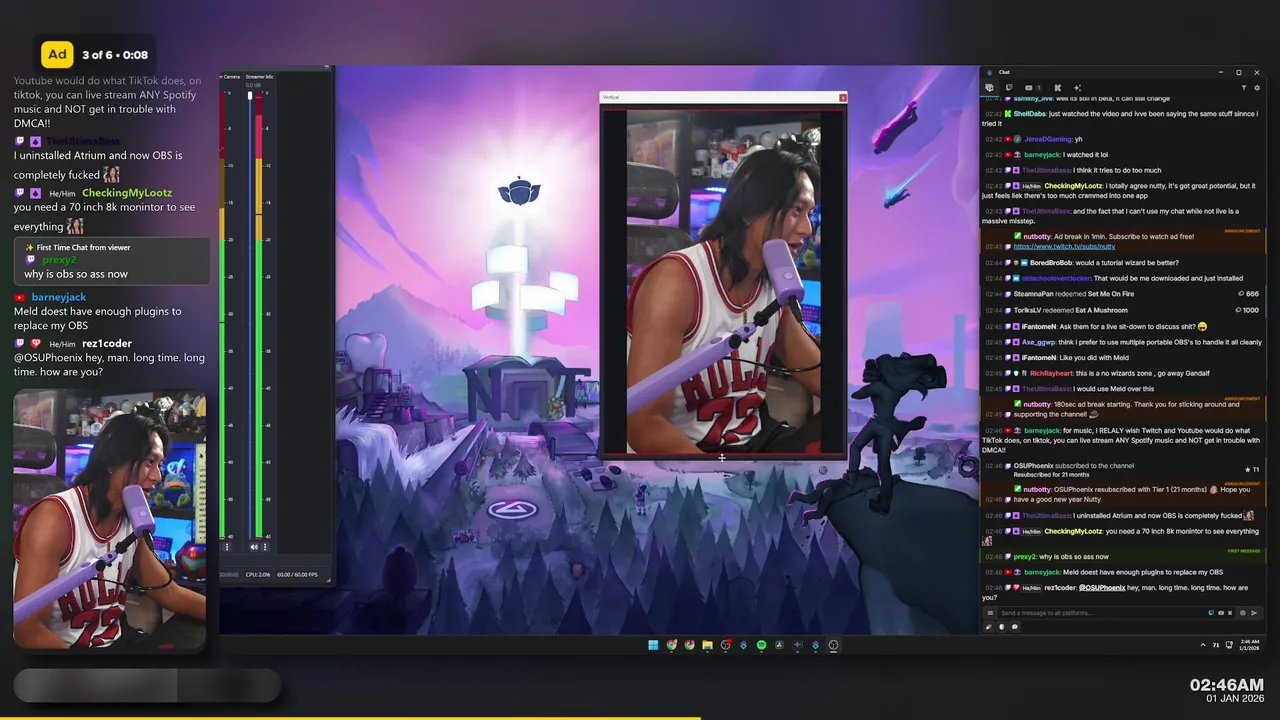Click the CPU 2.0% status readout
This screenshot has height=720, width=1280.
[258, 575]
